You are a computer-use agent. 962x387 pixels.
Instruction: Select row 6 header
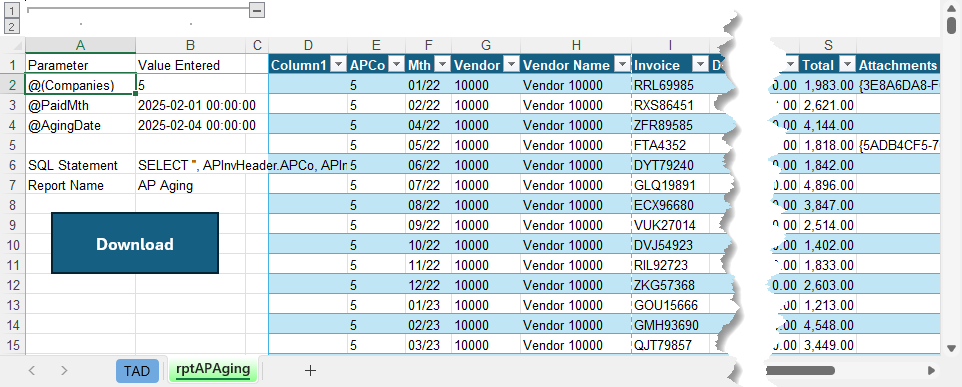[13, 165]
